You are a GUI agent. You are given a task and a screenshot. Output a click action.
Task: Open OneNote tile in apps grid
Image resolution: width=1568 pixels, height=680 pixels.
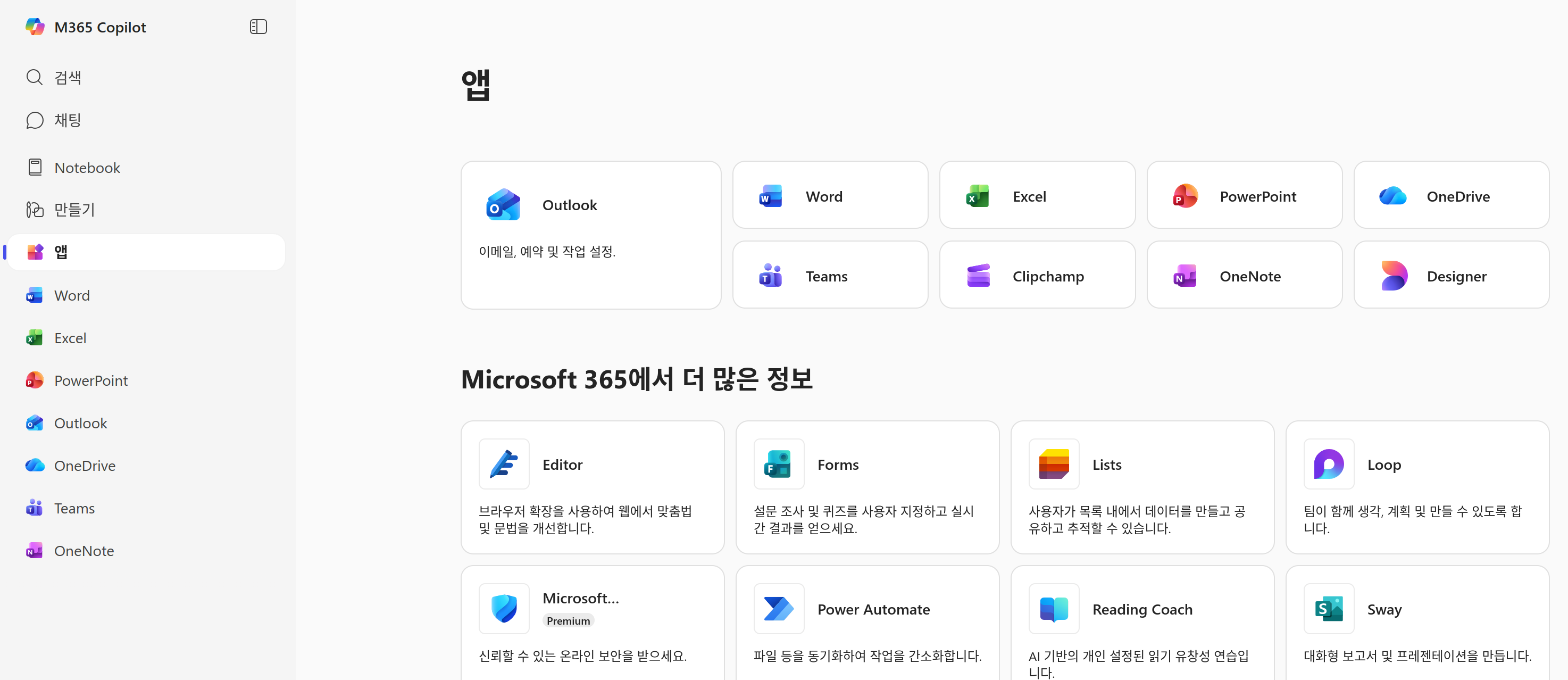point(1244,276)
